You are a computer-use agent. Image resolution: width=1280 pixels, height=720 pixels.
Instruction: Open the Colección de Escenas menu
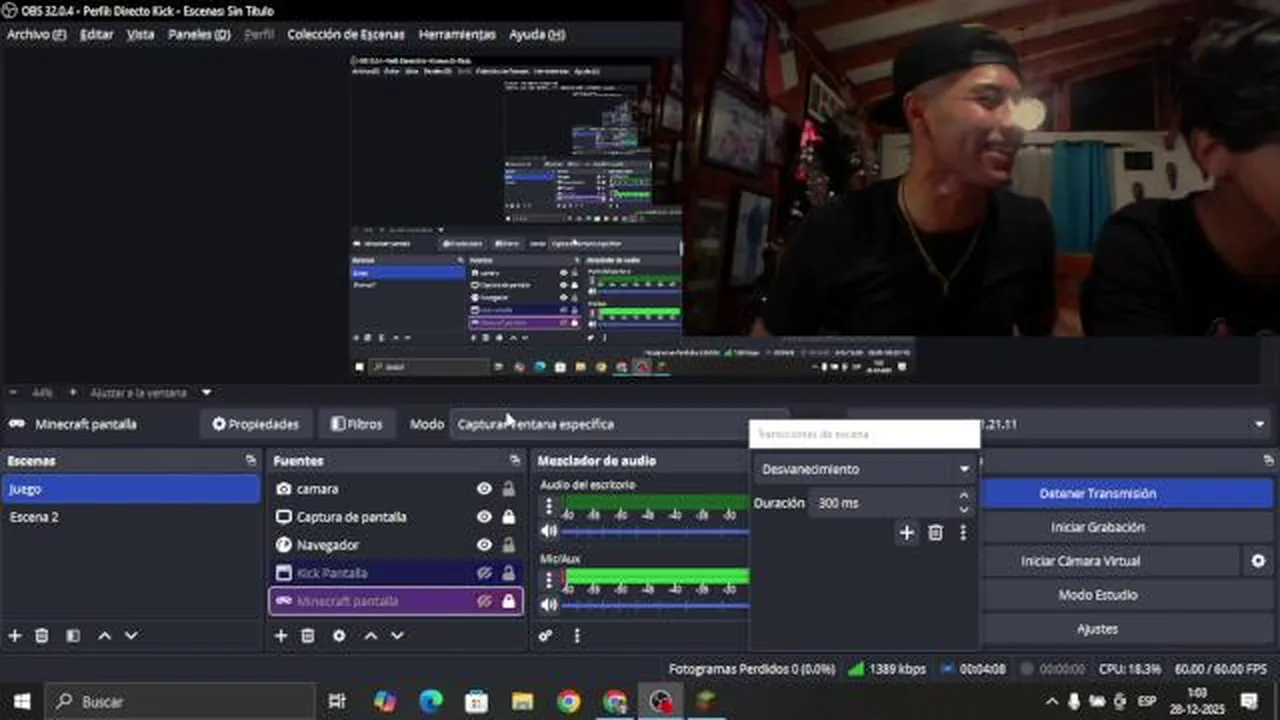point(346,34)
